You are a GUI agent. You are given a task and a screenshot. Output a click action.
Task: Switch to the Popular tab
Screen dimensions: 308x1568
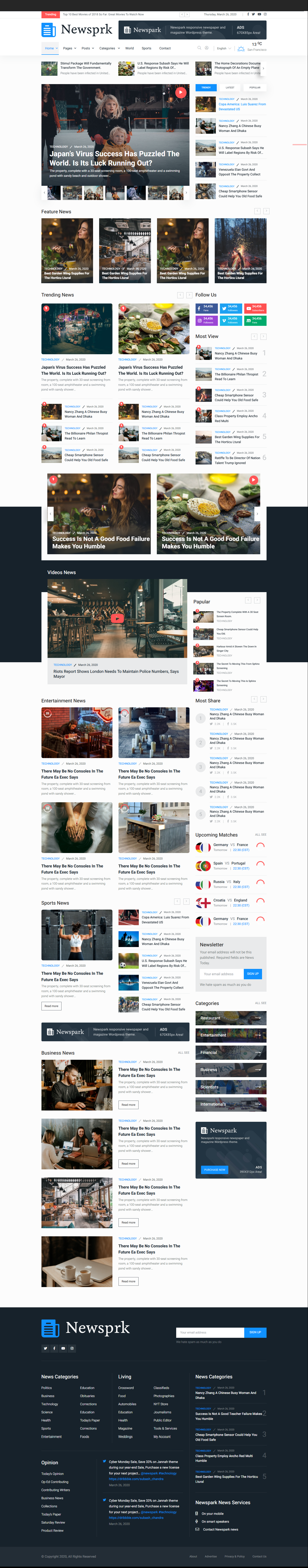click(255, 88)
